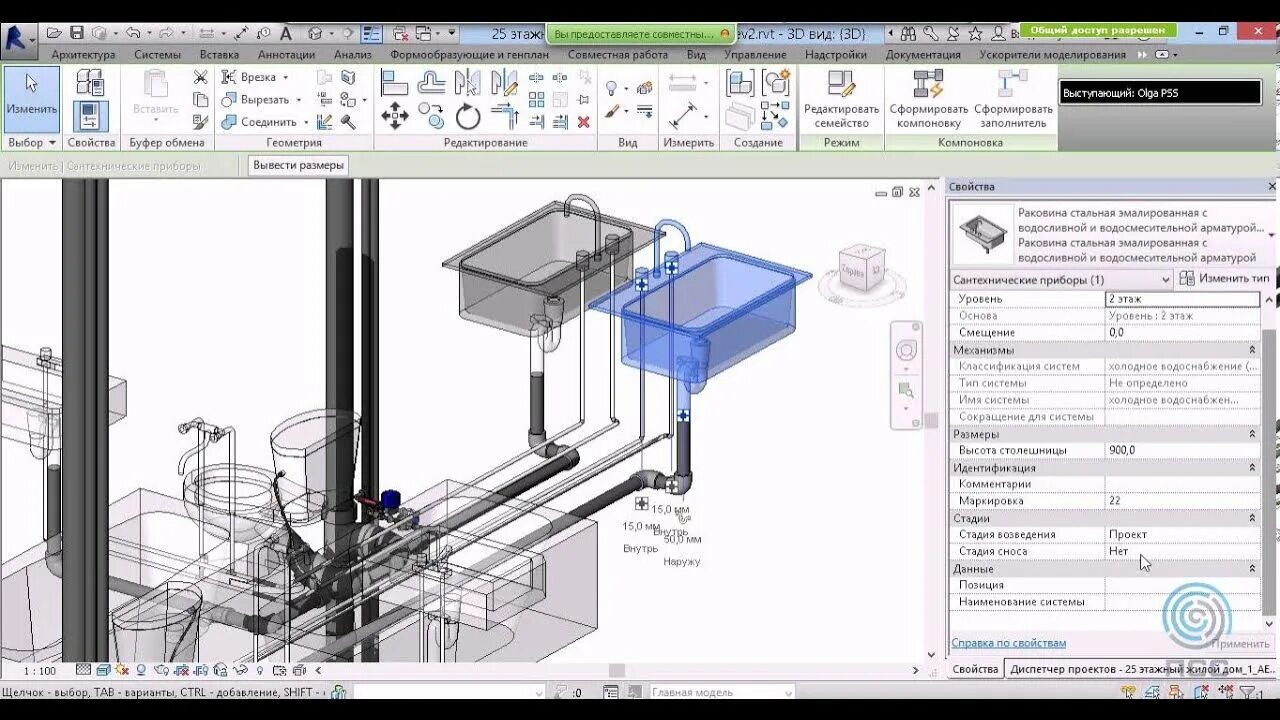Open Редактировать семейство family editor
This screenshot has height=720, width=1280.
[x=841, y=100]
